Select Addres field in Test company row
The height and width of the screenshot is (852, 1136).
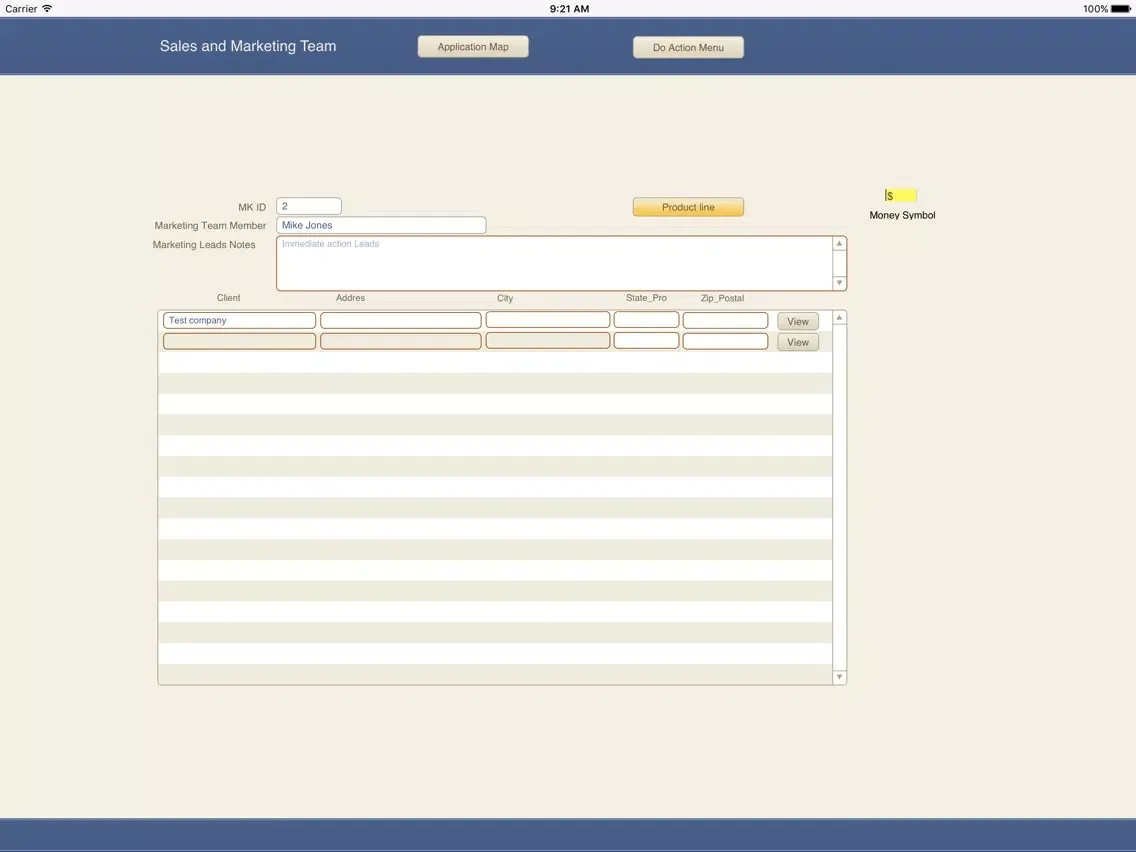click(x=401, y=320)
